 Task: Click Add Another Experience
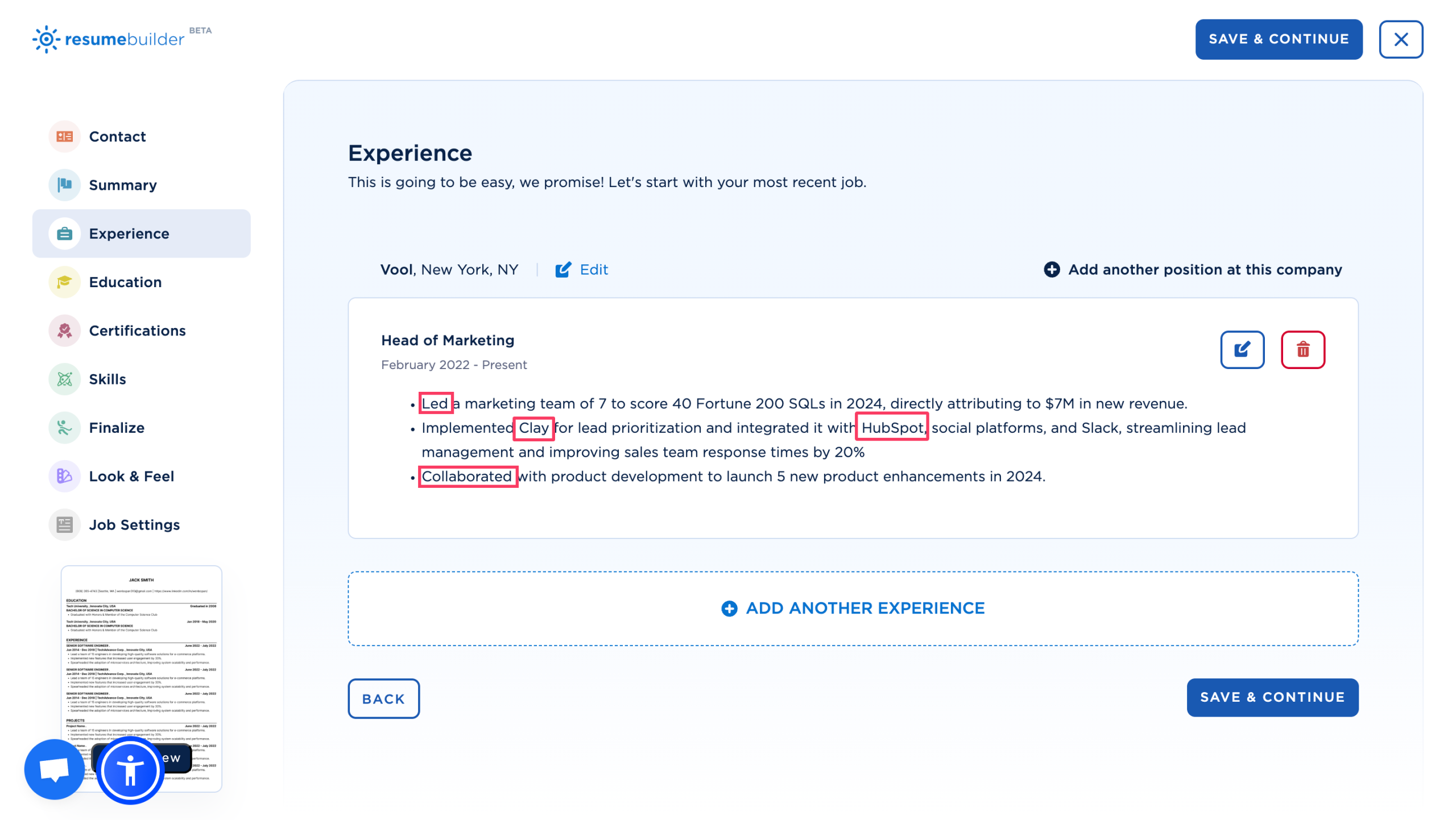click(x=852, y=608)
